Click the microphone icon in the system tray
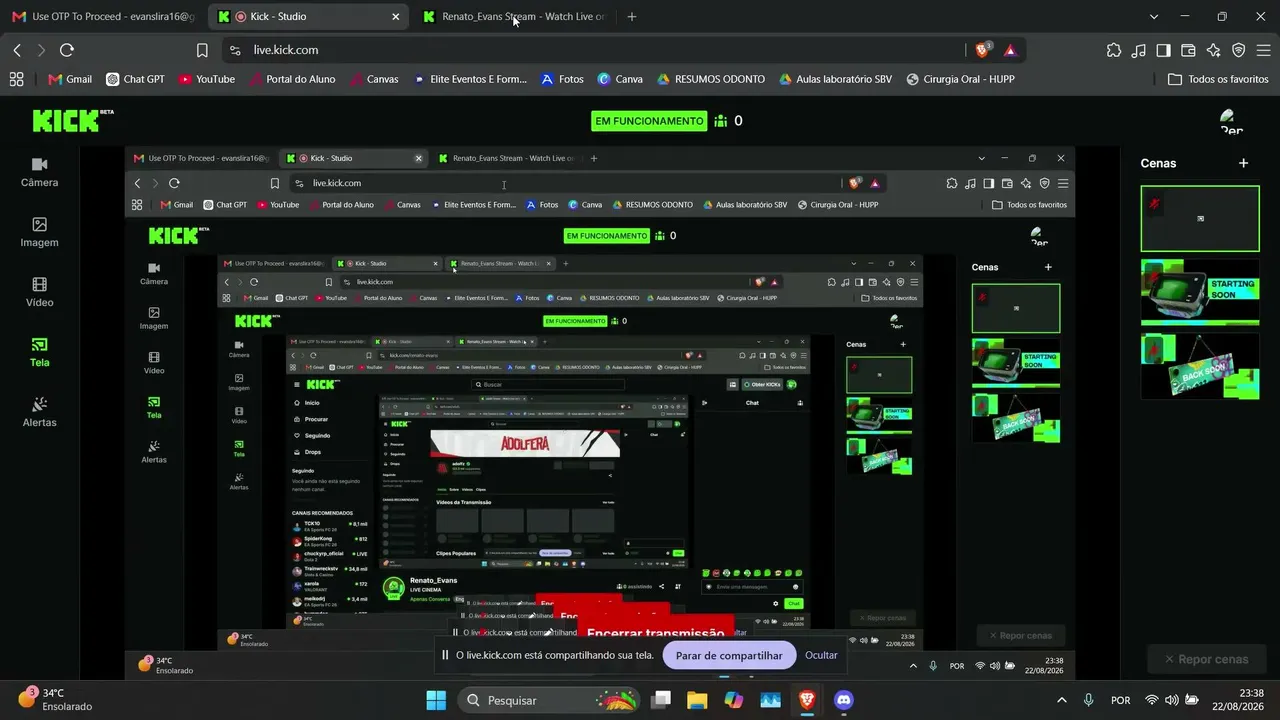The width and height of the screenshot is (1280, 720). [1088, 700]
